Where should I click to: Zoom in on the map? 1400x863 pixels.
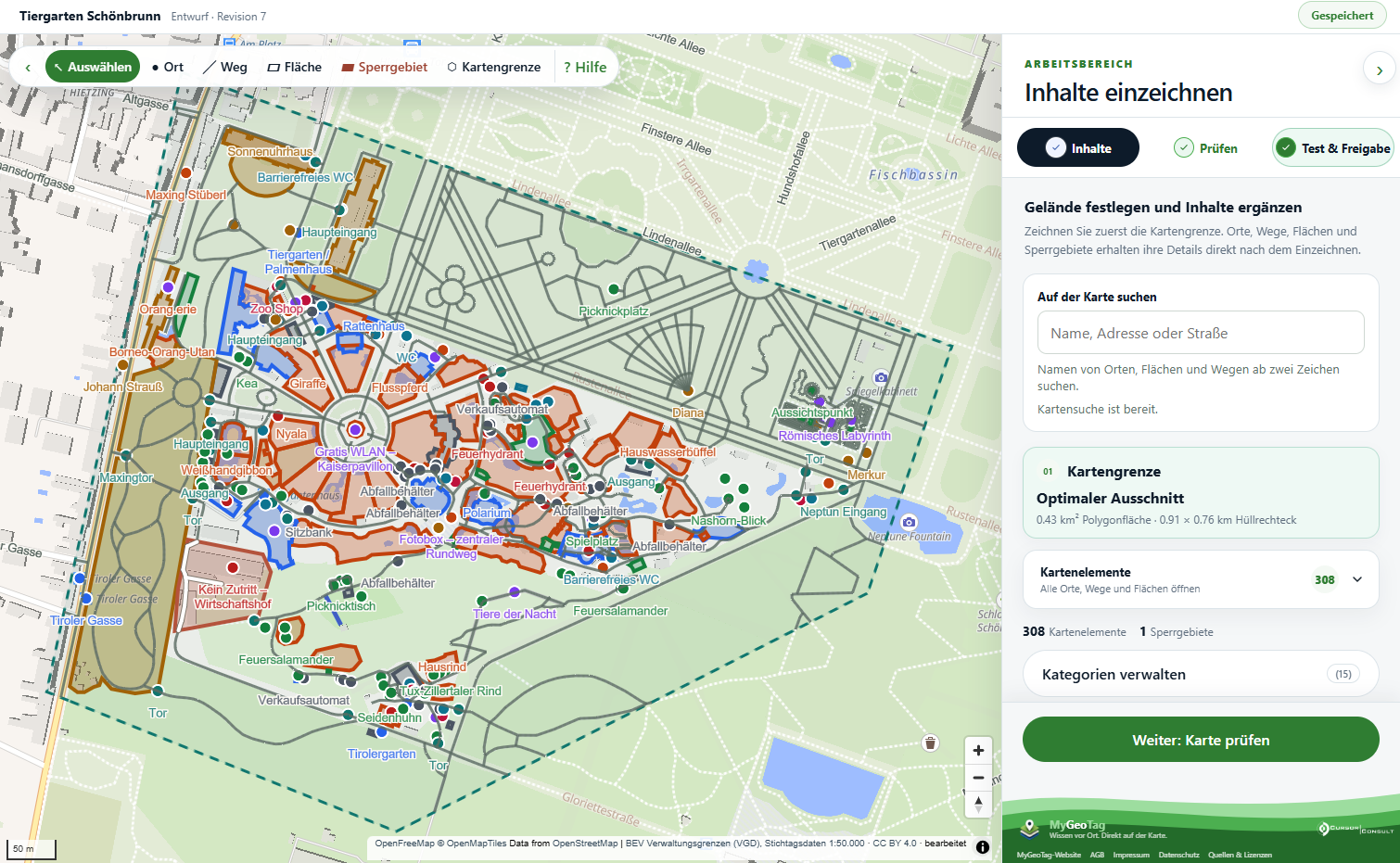(978, 750)
